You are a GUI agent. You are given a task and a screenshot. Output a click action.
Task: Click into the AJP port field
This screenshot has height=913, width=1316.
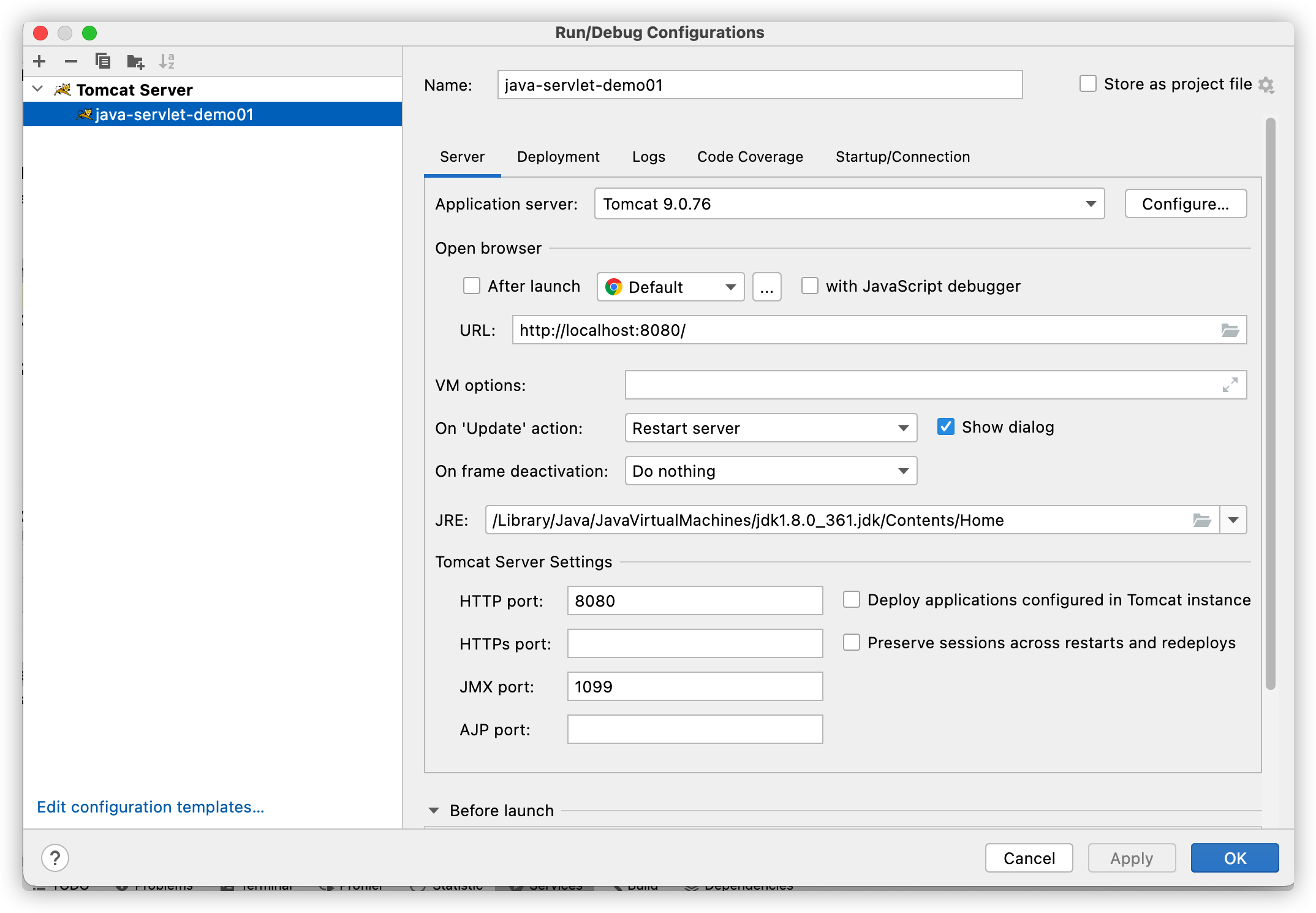[695, 729]
